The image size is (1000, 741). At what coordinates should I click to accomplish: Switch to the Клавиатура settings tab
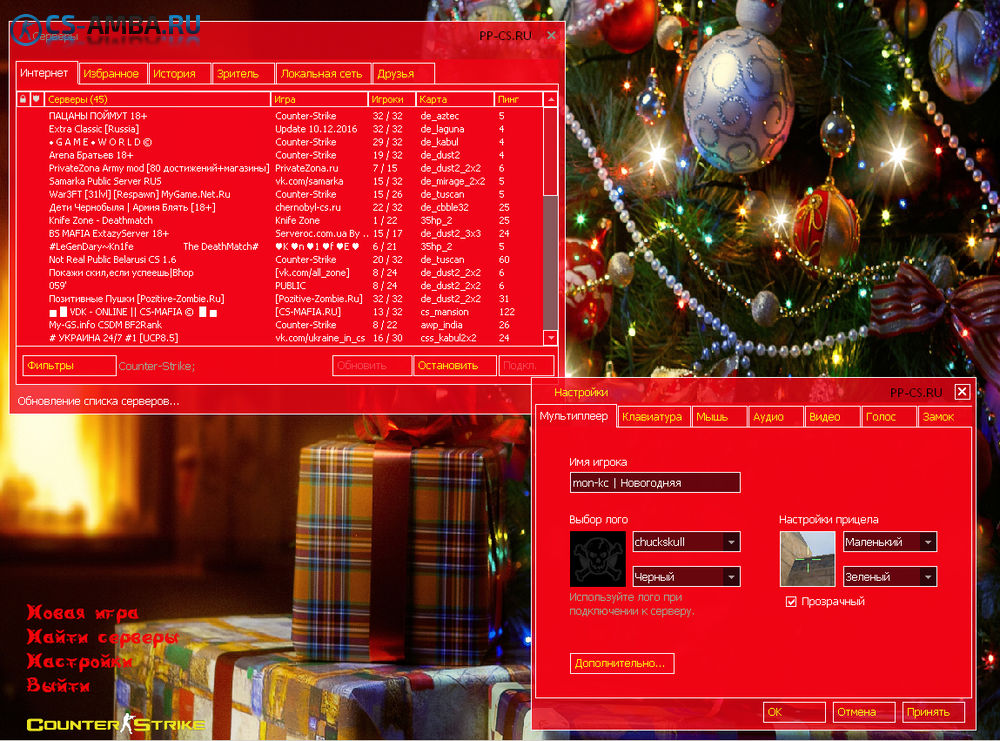(x=654, y=416)
